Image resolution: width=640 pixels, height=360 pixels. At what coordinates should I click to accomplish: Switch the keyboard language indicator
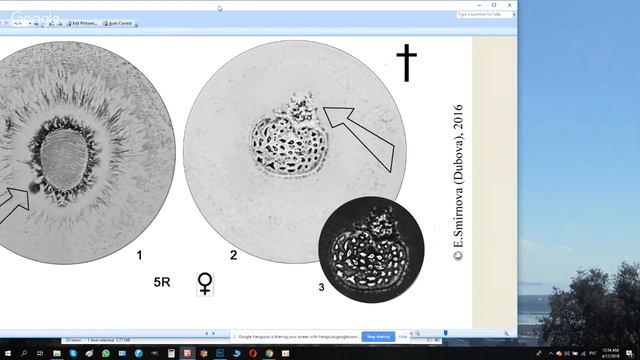tap(593, 353)
